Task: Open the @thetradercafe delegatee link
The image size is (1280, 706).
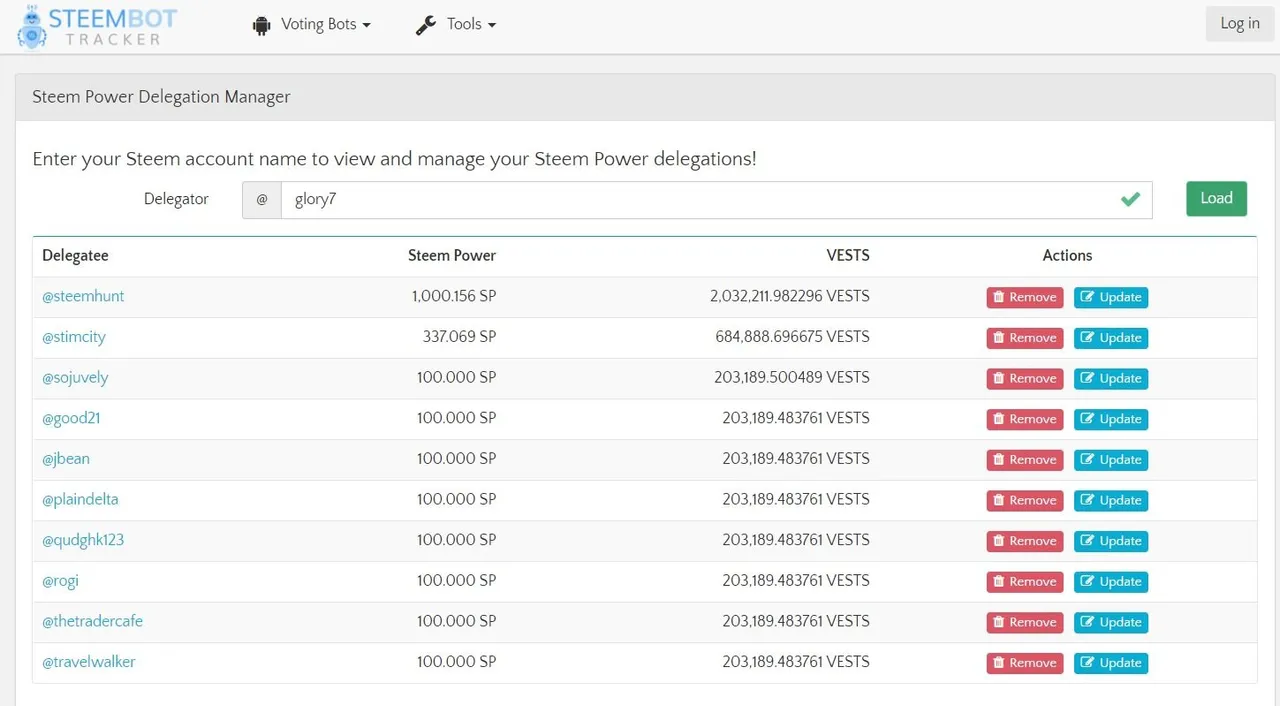Action: 92,621
